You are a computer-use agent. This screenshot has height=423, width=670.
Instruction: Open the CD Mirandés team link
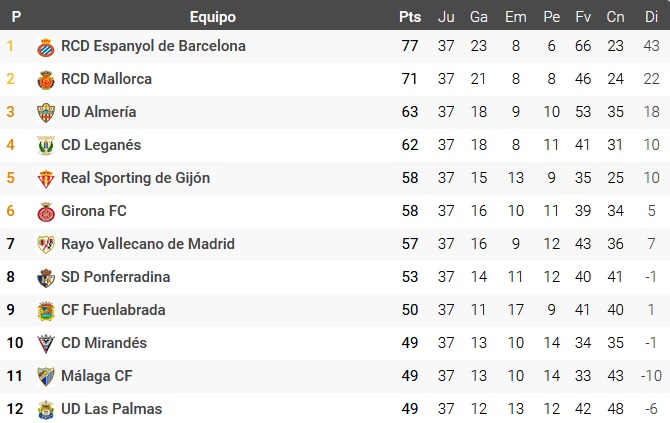[x=104, y=343]
